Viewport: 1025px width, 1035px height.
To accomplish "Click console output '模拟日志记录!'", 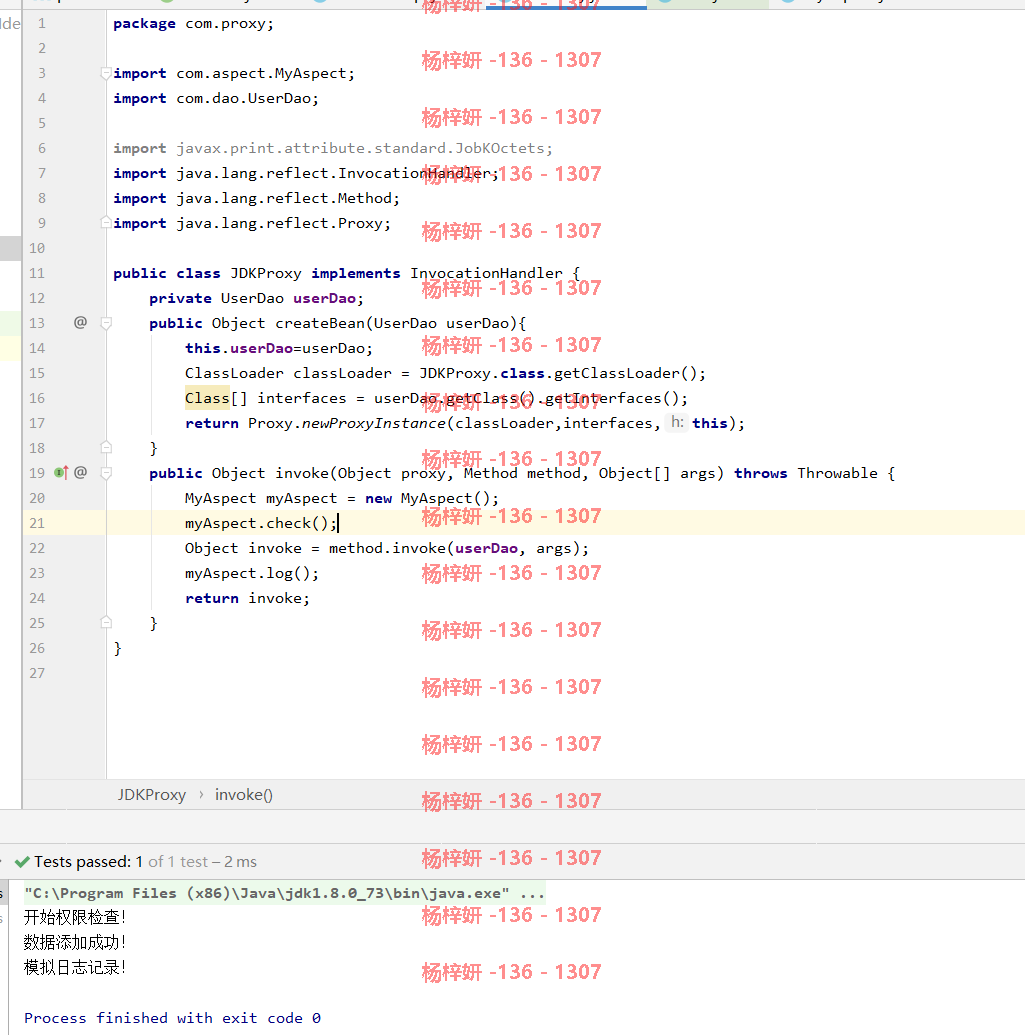I will click(x=75, y=967).
